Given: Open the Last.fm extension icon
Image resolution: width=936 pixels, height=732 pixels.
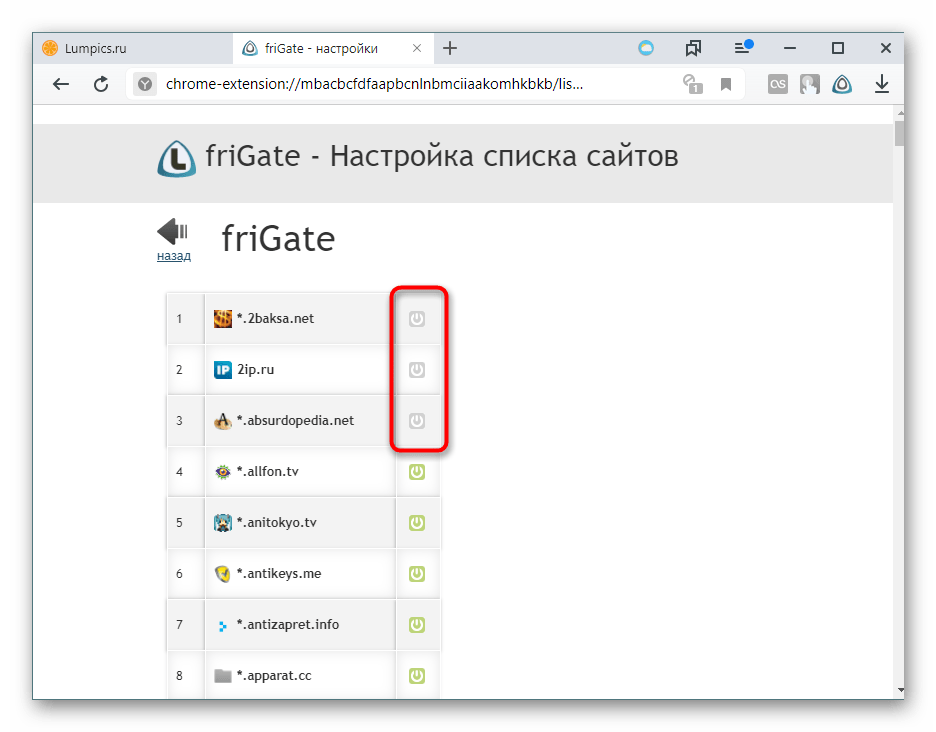Looking at the screenshot, I should [778, 84].
